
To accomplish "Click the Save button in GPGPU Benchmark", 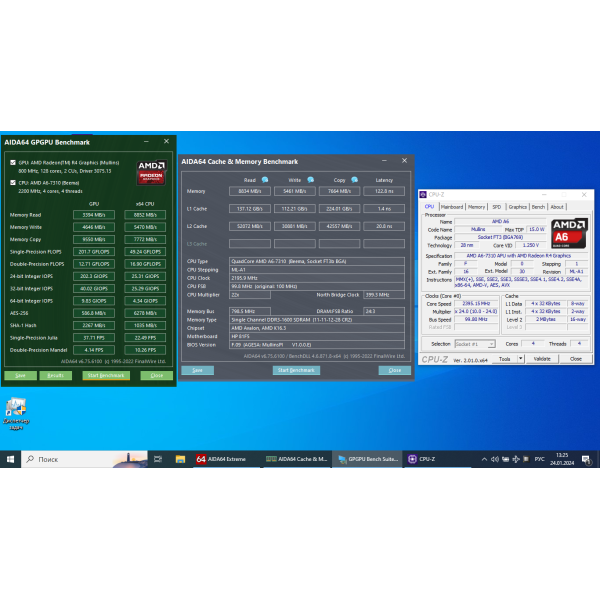I will (21, 375).
